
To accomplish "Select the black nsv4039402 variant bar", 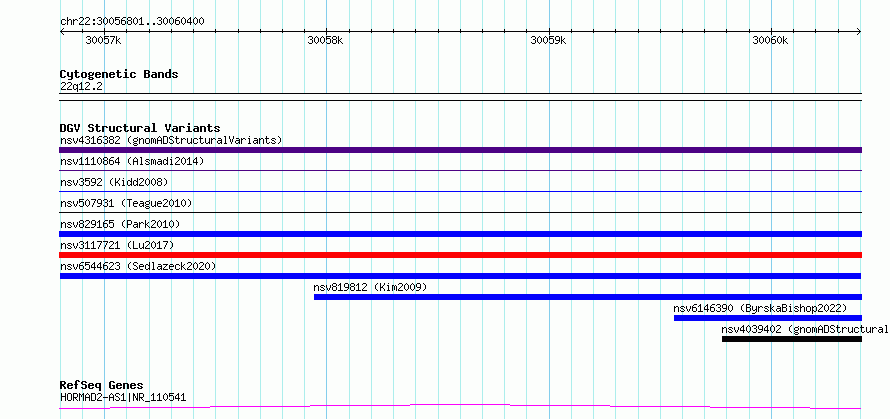I will (x=792, y=339).
